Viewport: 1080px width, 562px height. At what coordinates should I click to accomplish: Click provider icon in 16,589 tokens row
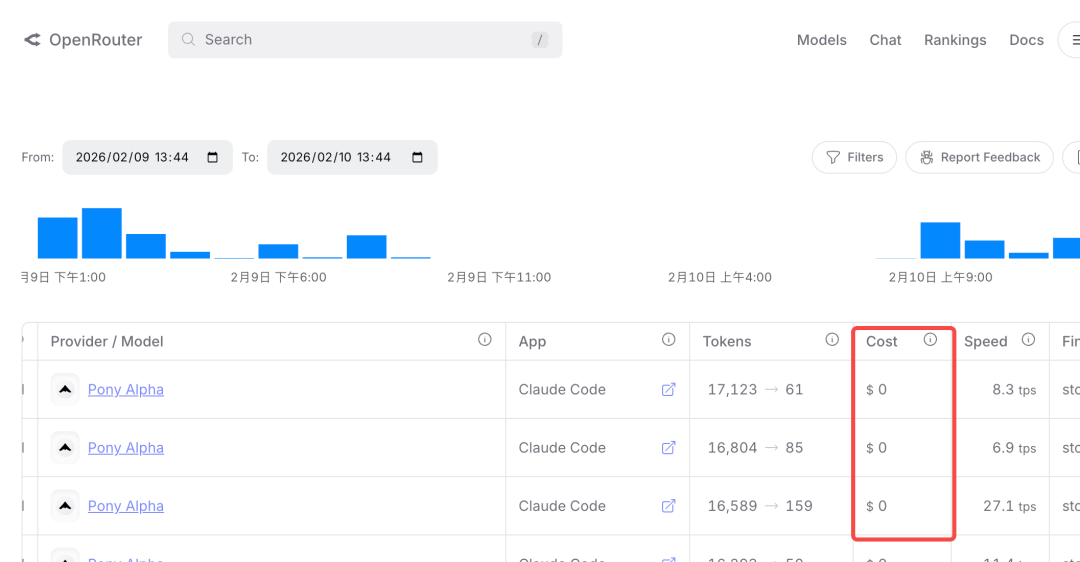coord(65,506)
